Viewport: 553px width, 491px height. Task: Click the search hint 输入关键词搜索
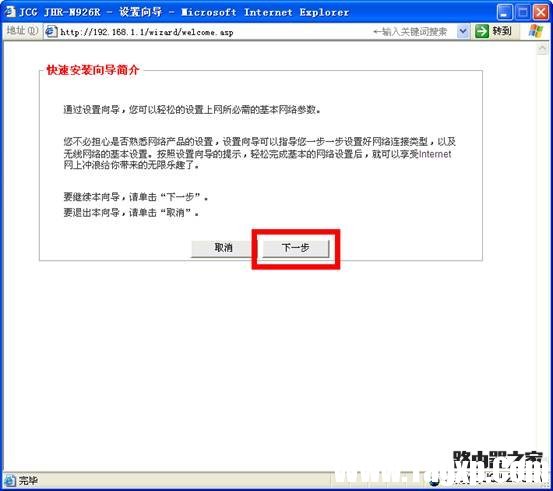[410, 32]
